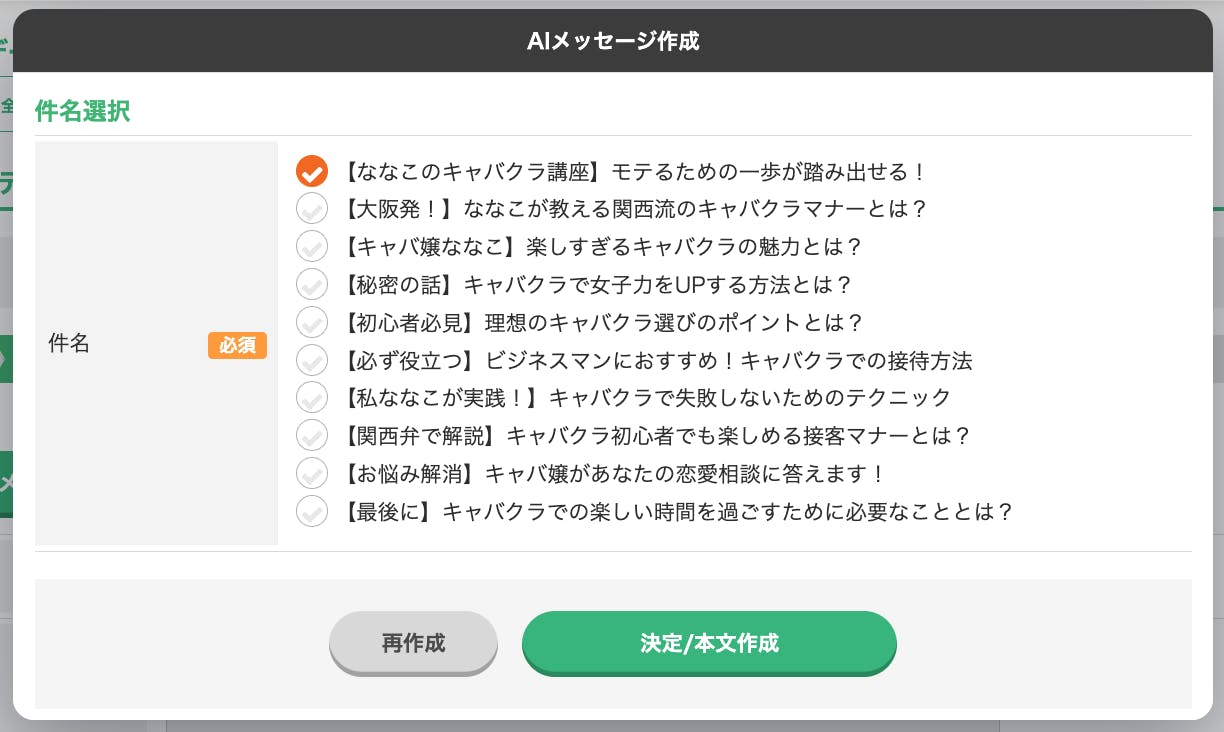Select the 初心者必見 subject radio button
Screen dimensions: 1224x732
[x=312, y=322]
